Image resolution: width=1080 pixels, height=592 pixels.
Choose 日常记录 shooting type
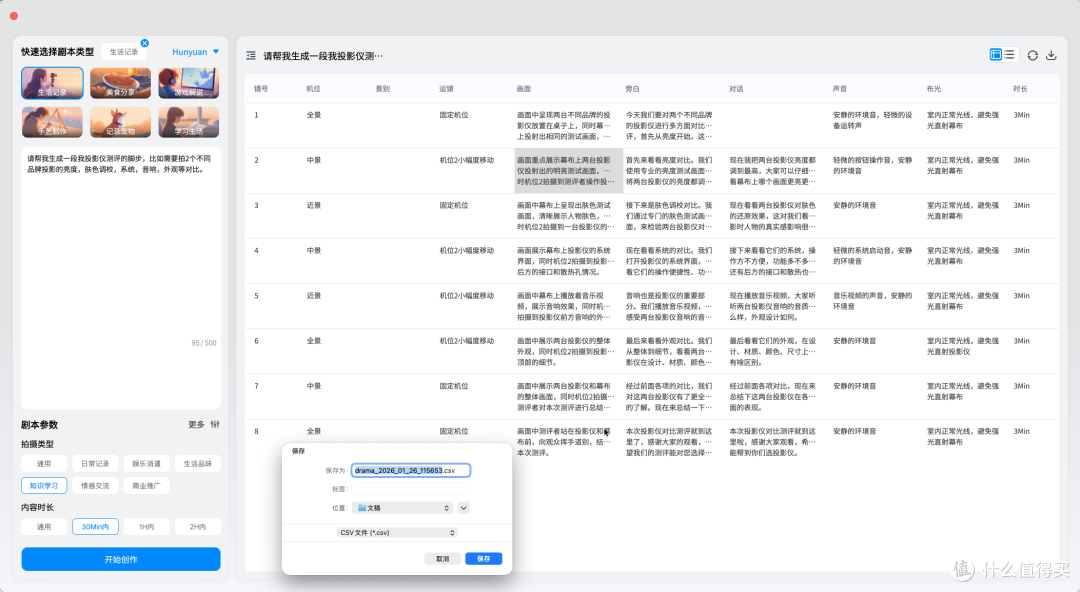pos(95,464)
